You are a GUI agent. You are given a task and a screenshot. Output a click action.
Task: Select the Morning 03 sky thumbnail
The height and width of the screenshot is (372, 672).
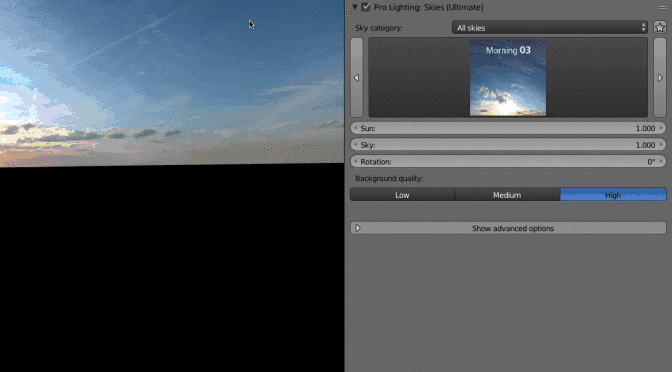click(508, 78)
